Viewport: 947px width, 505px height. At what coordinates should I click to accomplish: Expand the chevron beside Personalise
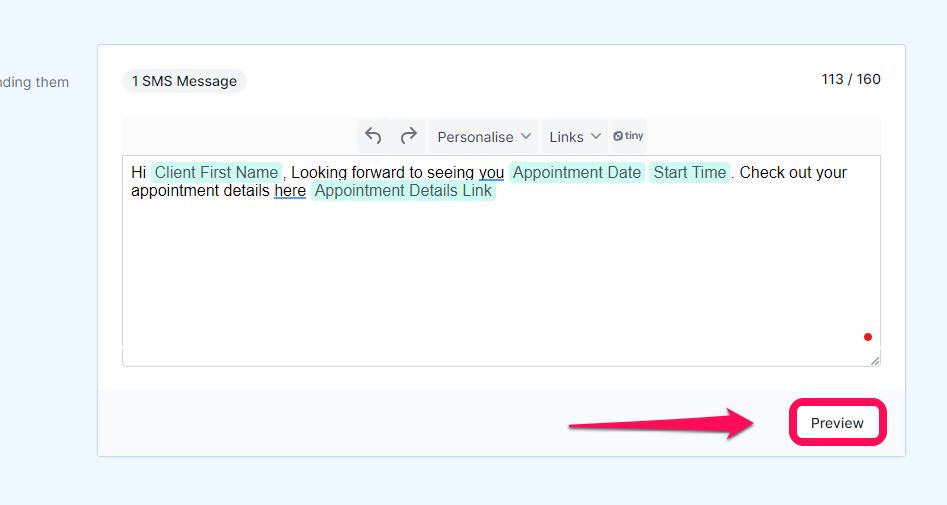click(x=526, y=137)
